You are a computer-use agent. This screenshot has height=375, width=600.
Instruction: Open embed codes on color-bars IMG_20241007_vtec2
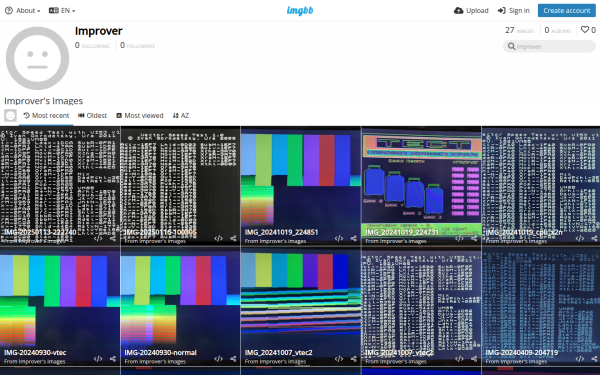click(339, 359)
